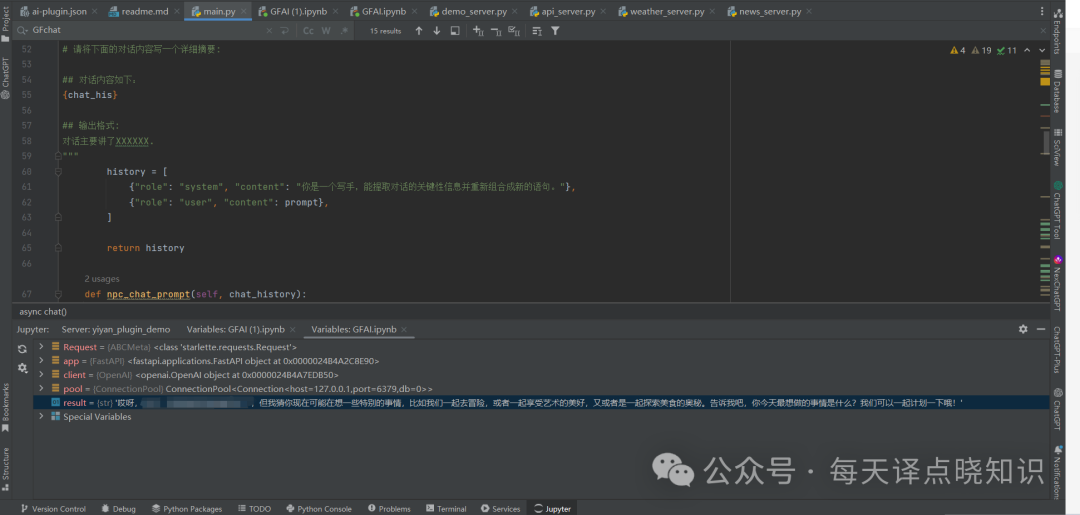The width and height of the screenshot is (1080, 515).
Task: Click the Version Control button
Action: (53, 508)
